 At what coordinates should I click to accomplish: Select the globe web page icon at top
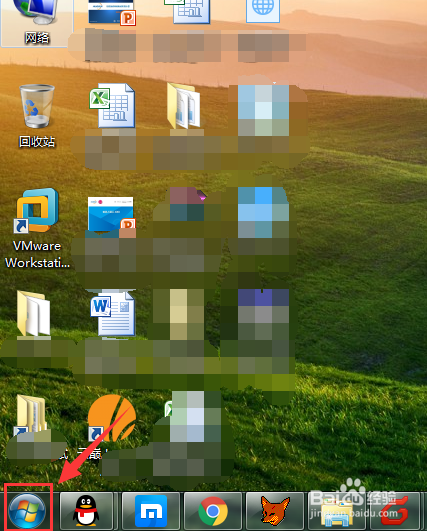pos(263,11)
